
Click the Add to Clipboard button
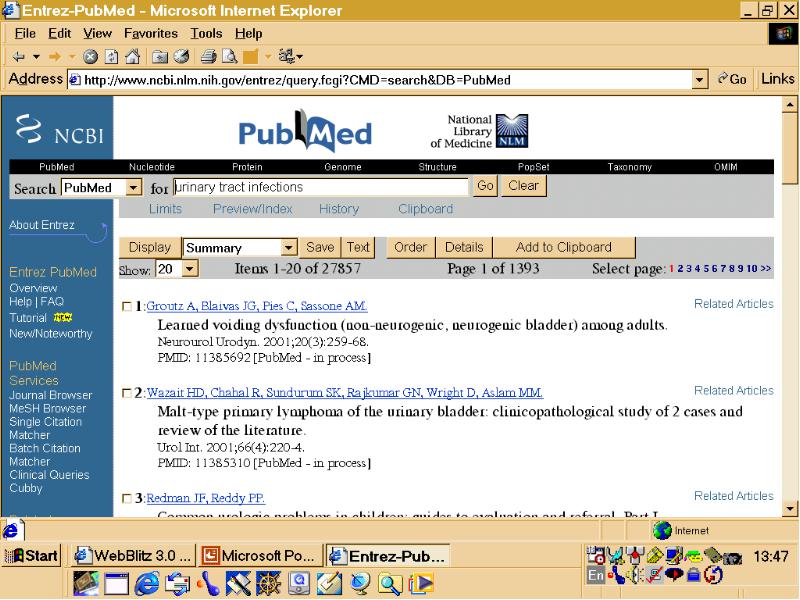[564, 247]
